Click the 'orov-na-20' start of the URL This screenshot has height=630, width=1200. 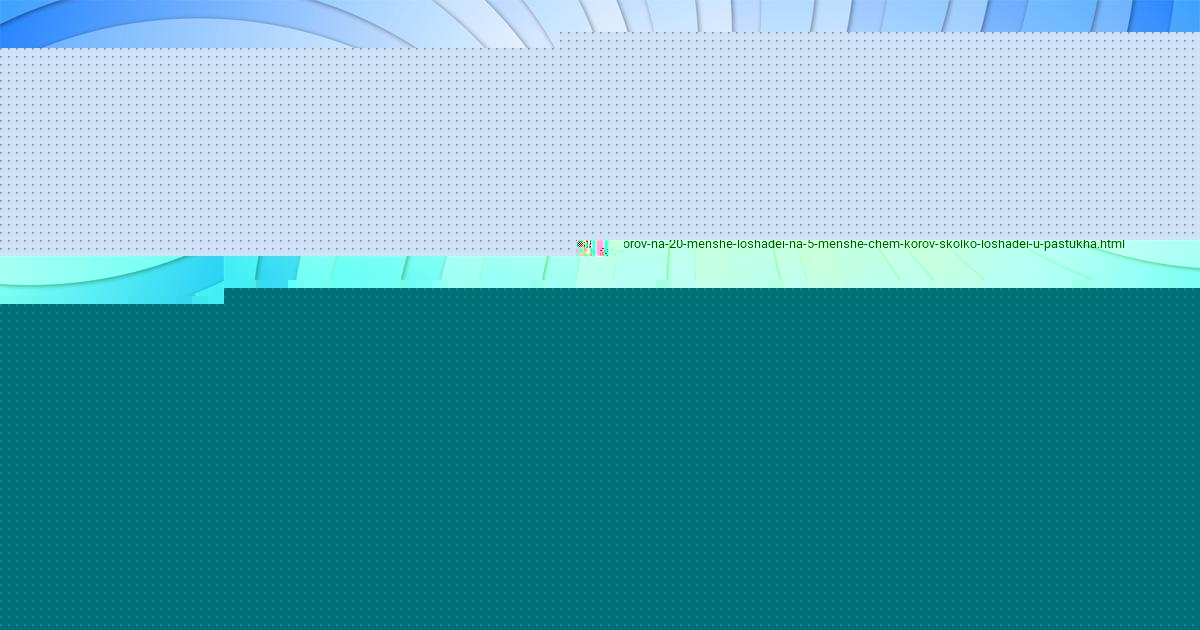pos(654,244)
